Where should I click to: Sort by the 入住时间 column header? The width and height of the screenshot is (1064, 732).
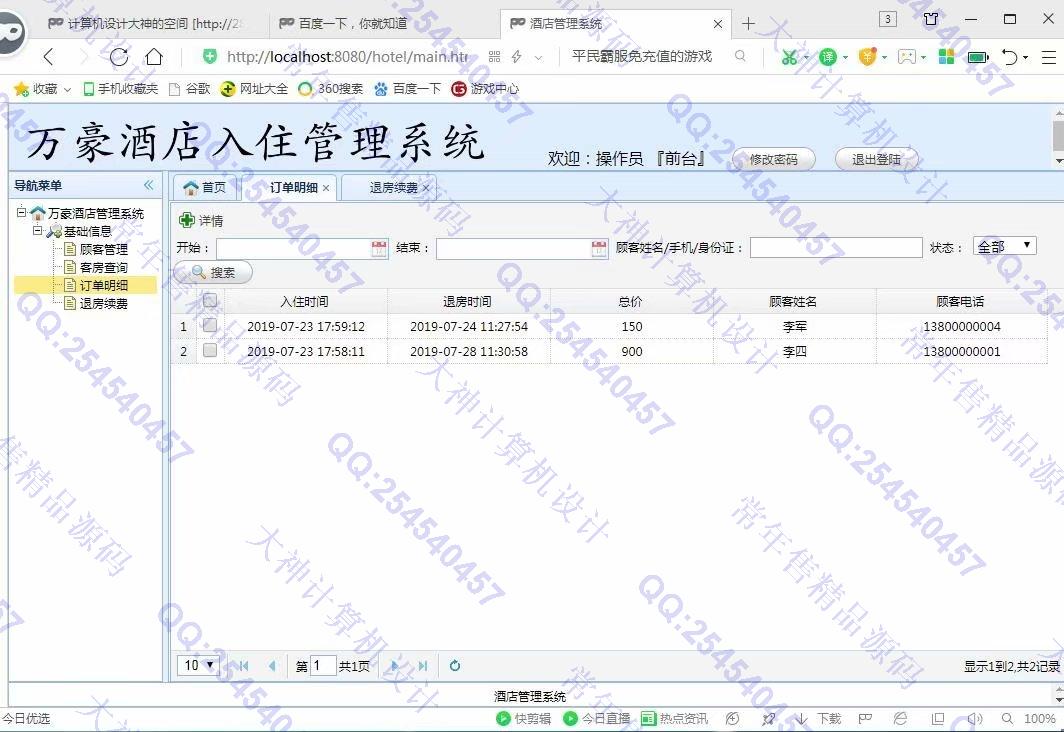[x=305, y=301]
